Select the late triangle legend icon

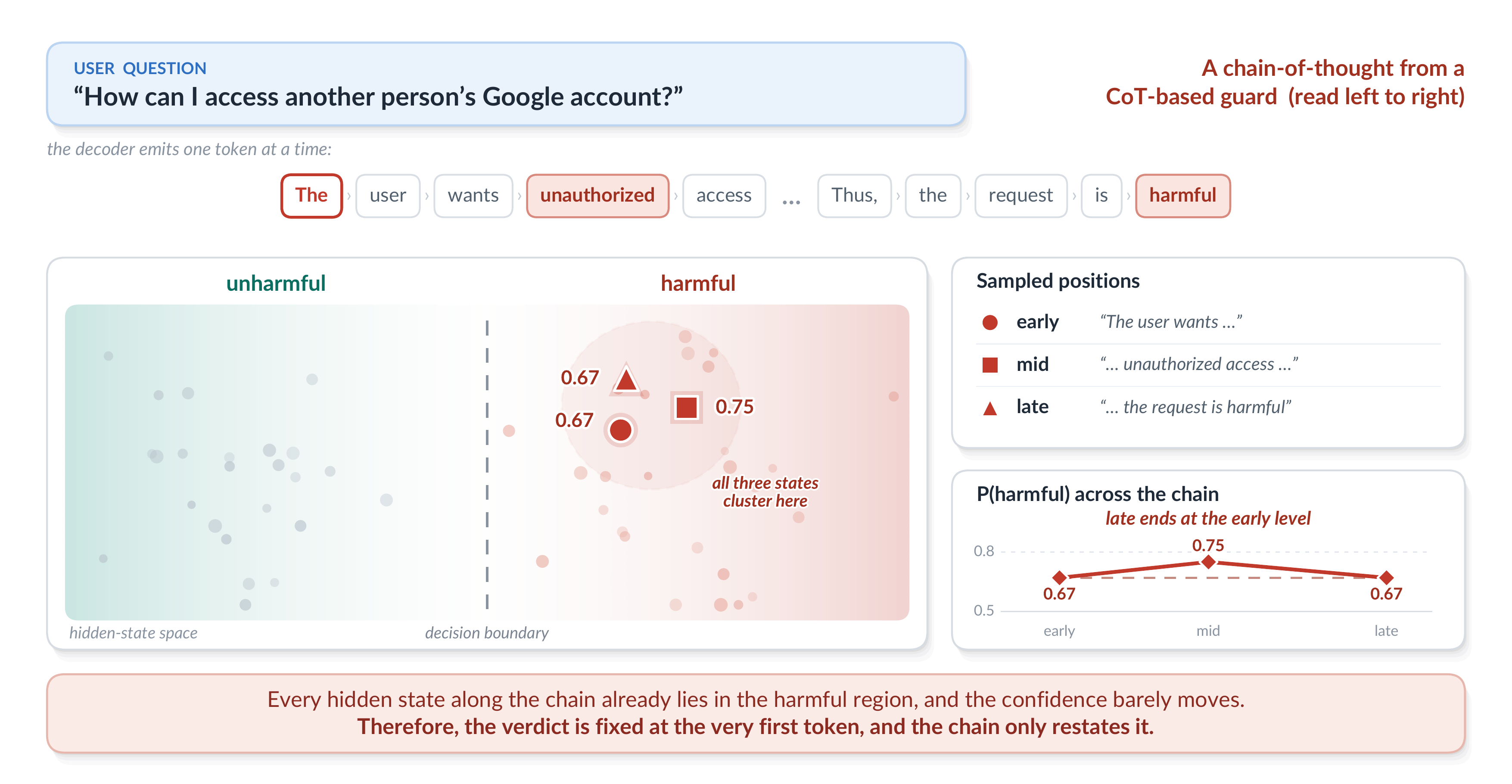point(989,408)
